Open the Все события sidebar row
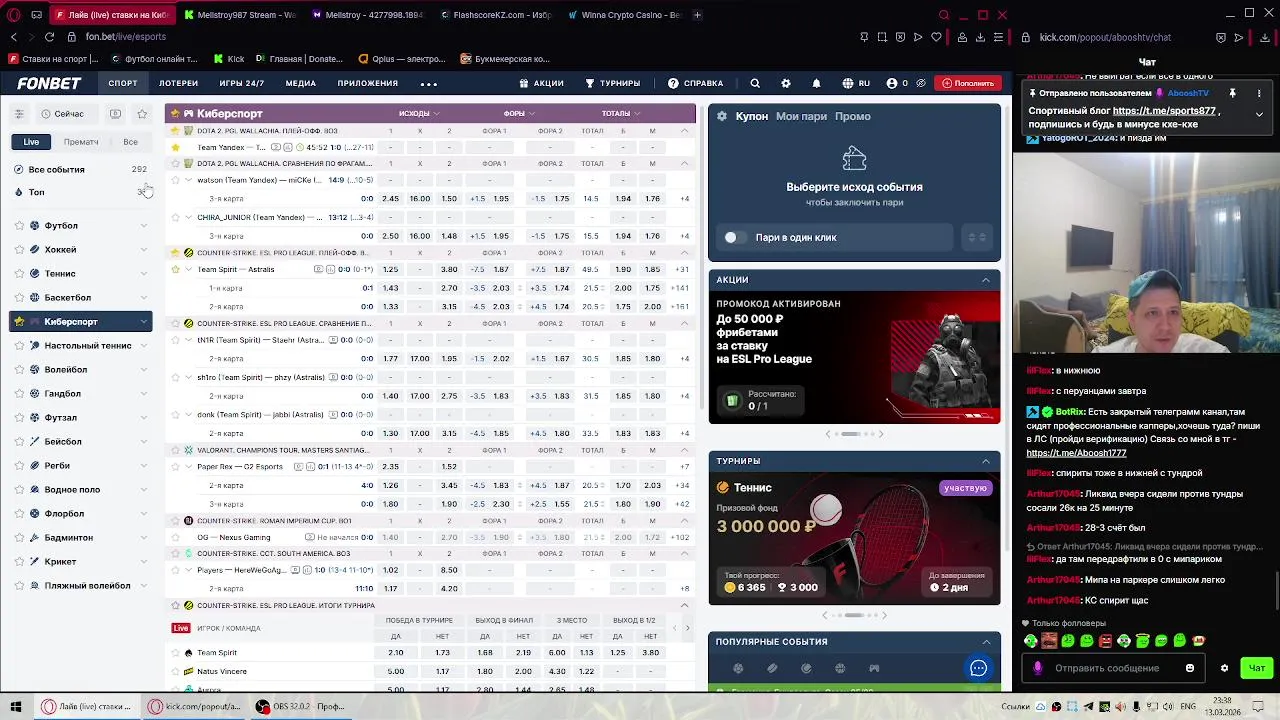 click(81, 170)
